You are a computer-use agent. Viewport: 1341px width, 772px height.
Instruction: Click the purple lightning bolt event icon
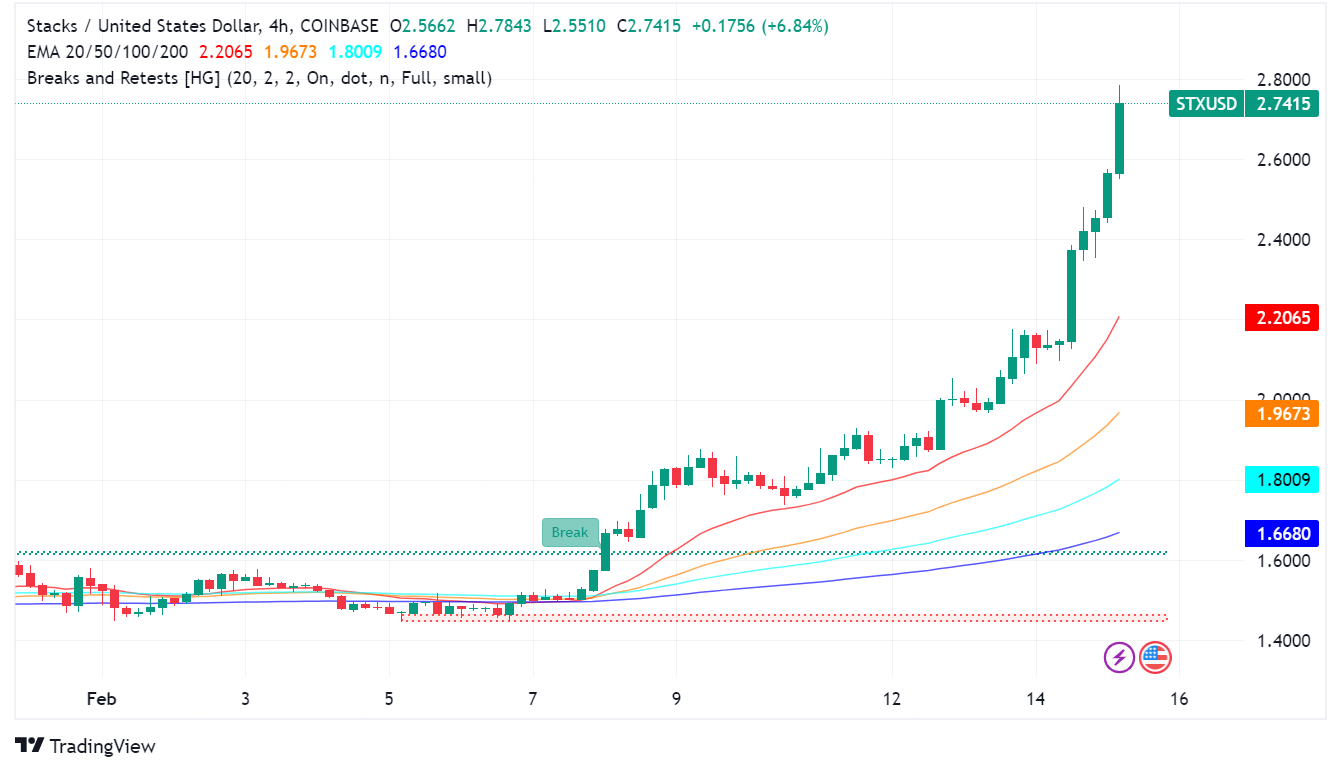point(1119,657)
